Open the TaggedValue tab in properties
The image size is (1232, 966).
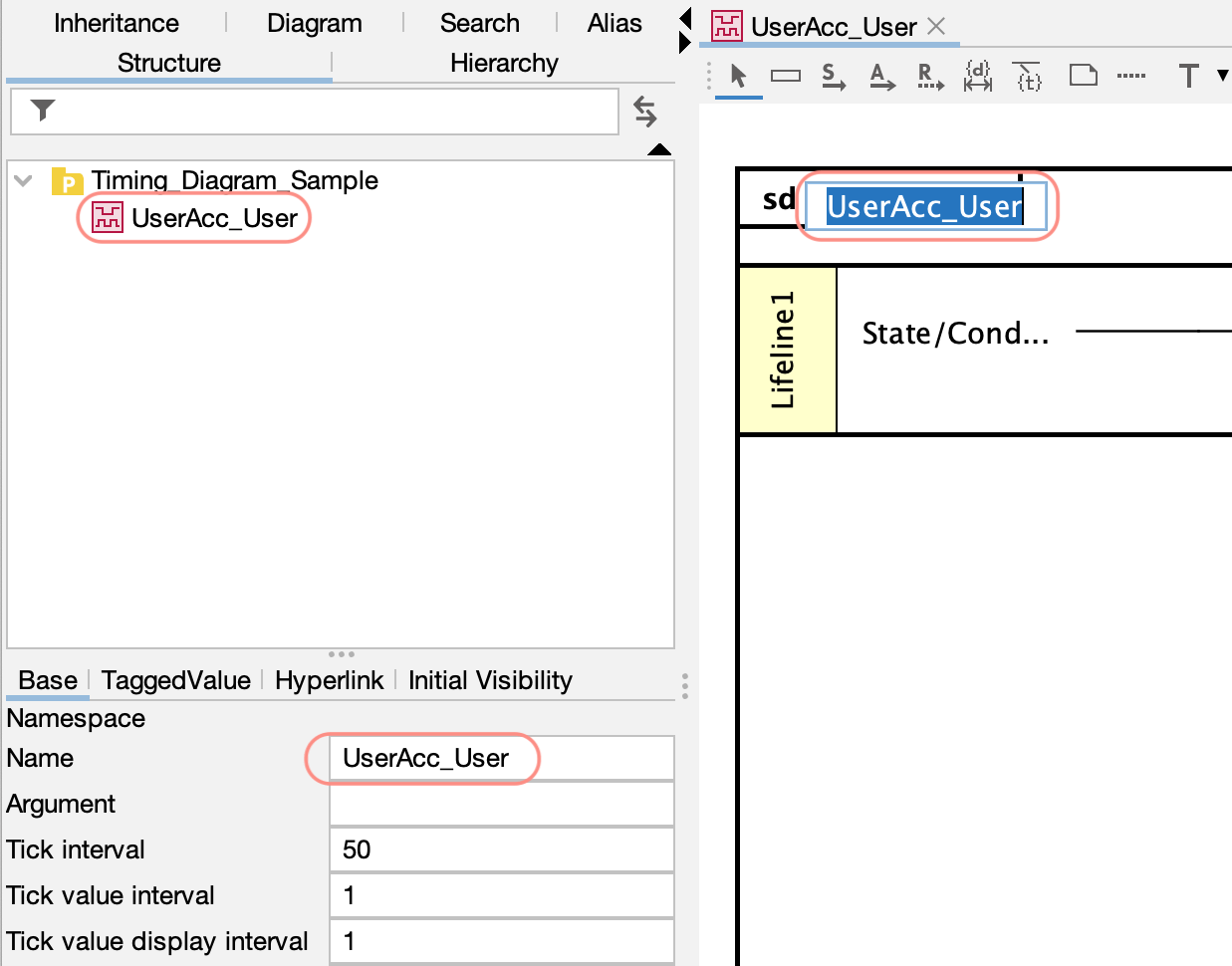pos(175,680)
